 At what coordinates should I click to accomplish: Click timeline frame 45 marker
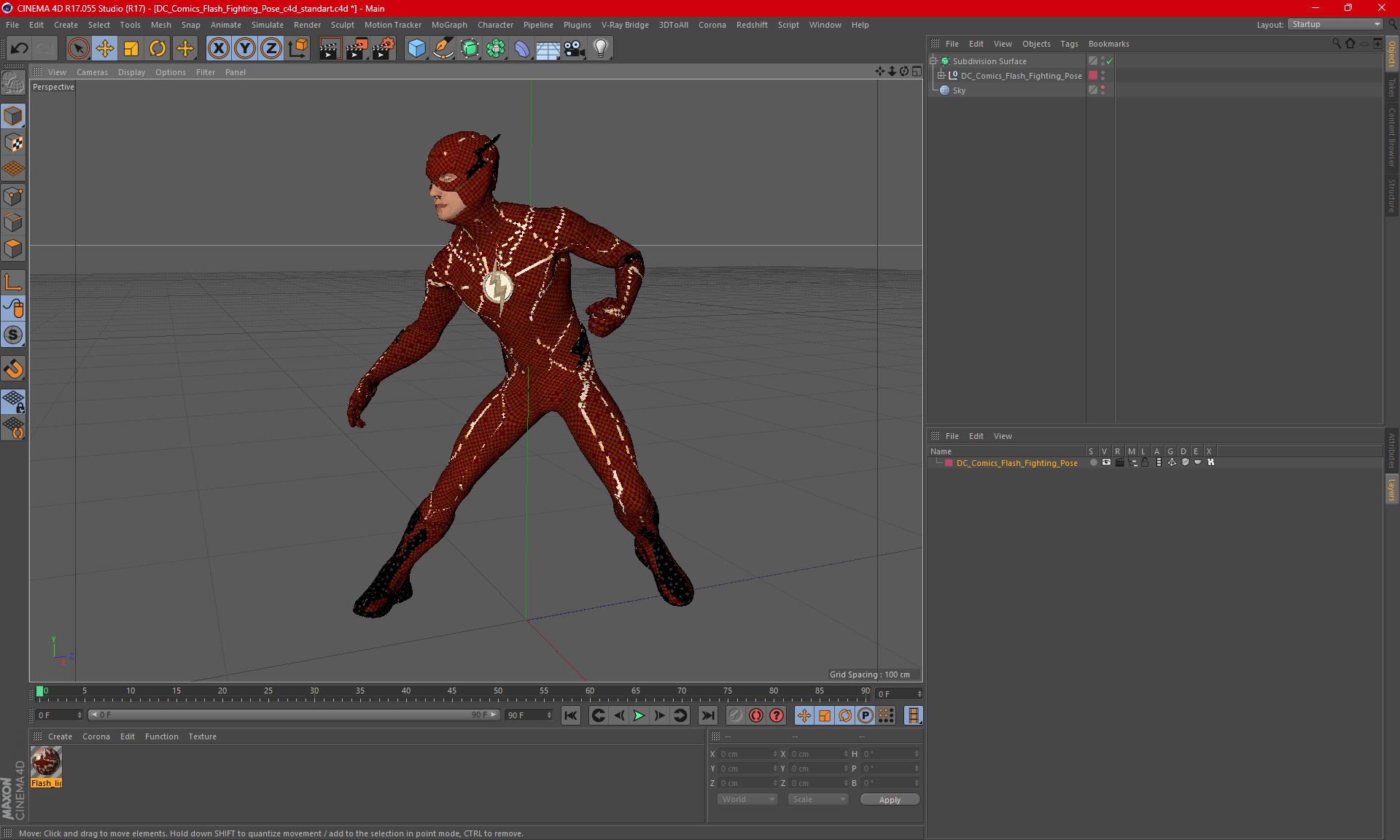[x=451, y=691]
